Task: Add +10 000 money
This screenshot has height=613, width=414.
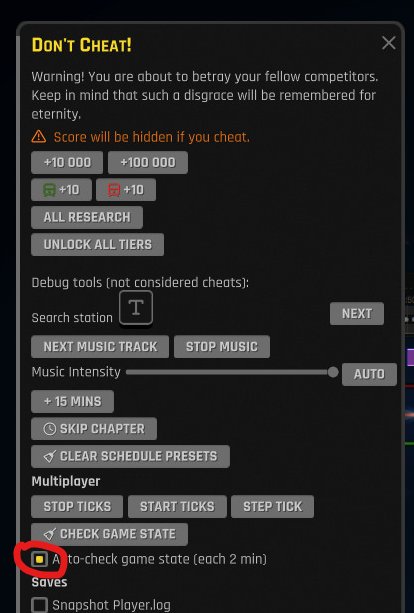Action: pos(67,163)
